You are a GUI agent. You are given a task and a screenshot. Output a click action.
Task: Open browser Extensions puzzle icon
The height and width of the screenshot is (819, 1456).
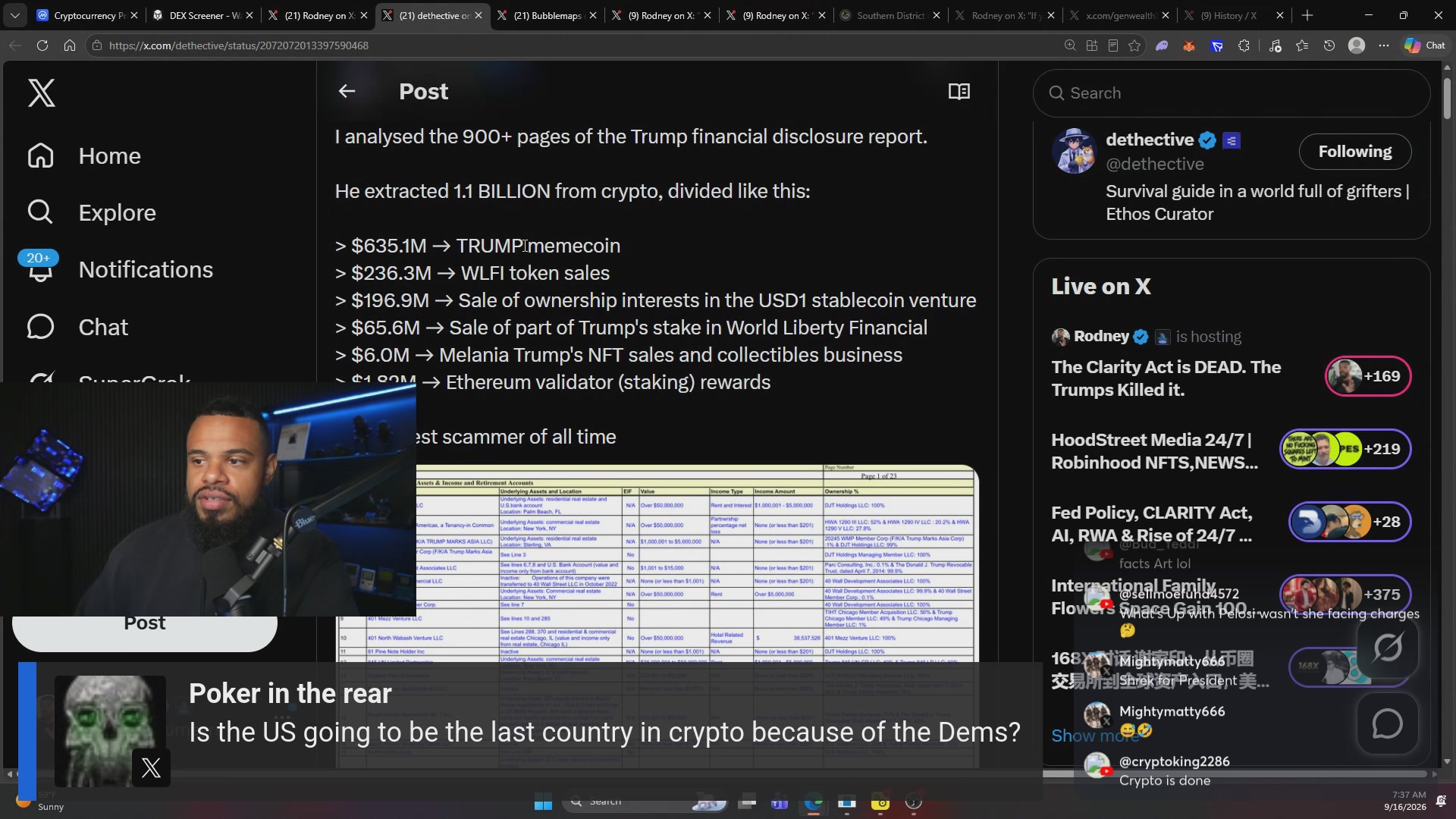1244,45
